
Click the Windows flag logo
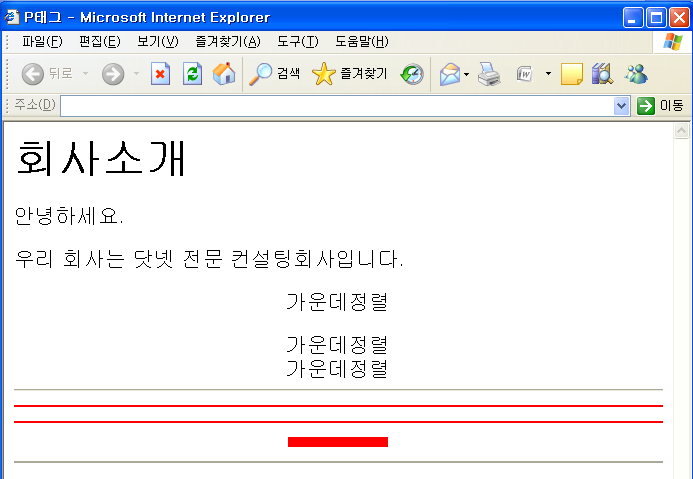click(673, 42)
